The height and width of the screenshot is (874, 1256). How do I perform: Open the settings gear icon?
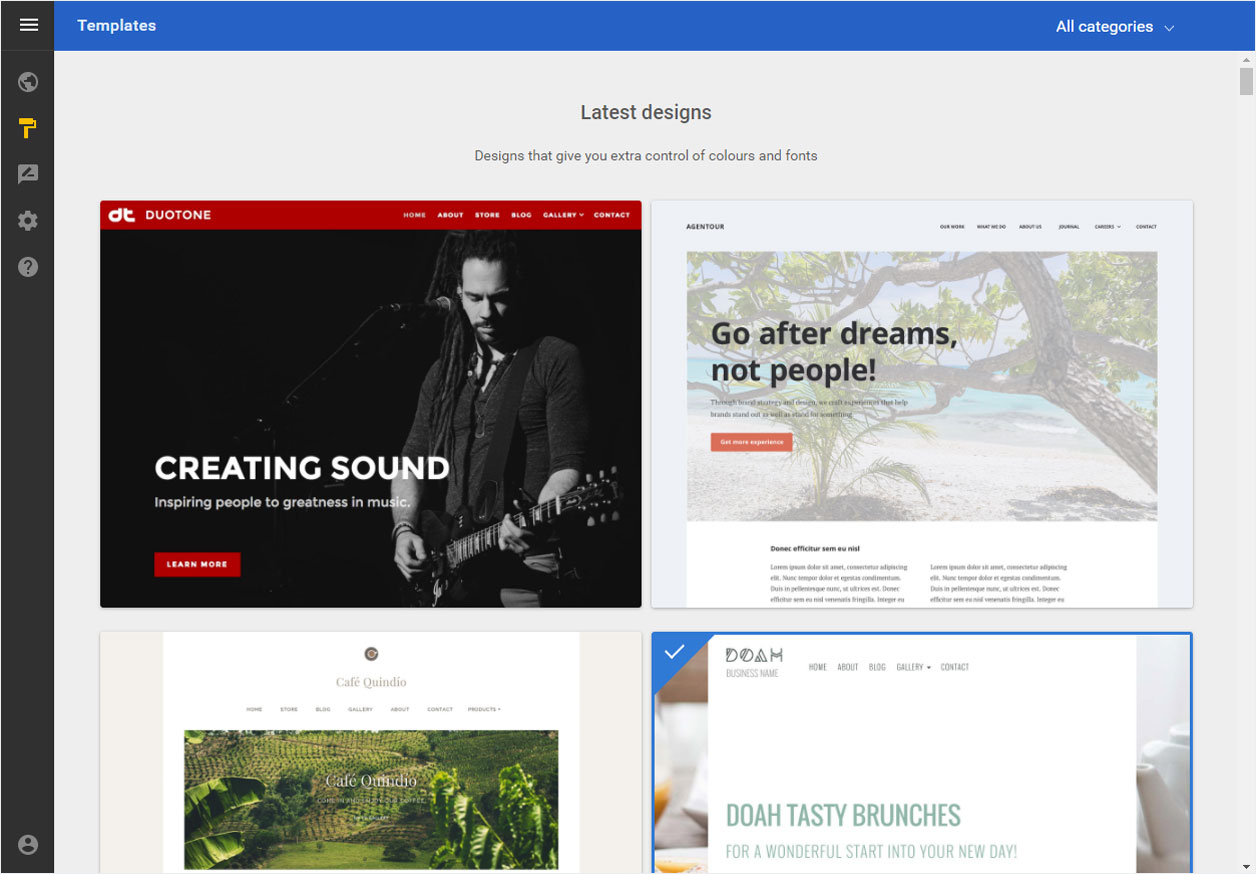tap(28, 221)
